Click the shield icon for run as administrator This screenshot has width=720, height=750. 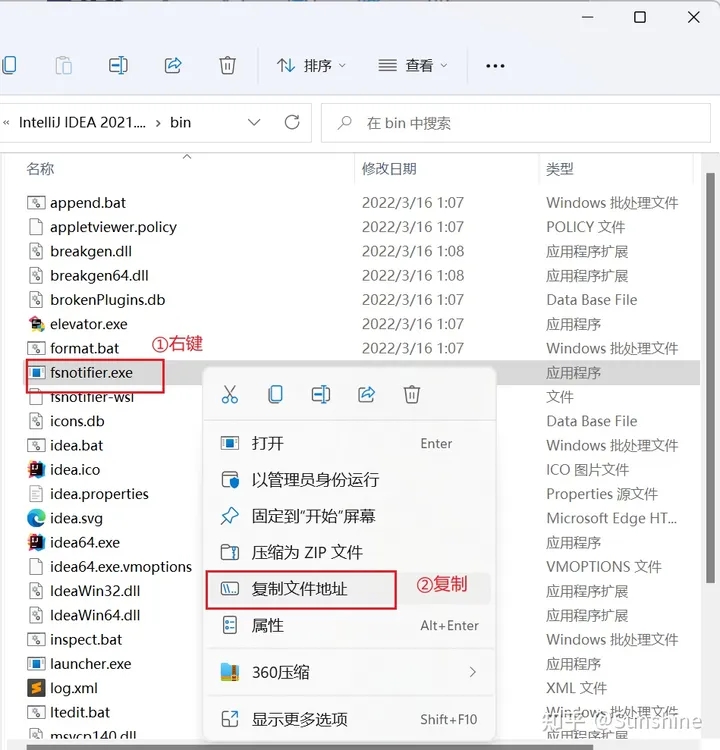230,480
